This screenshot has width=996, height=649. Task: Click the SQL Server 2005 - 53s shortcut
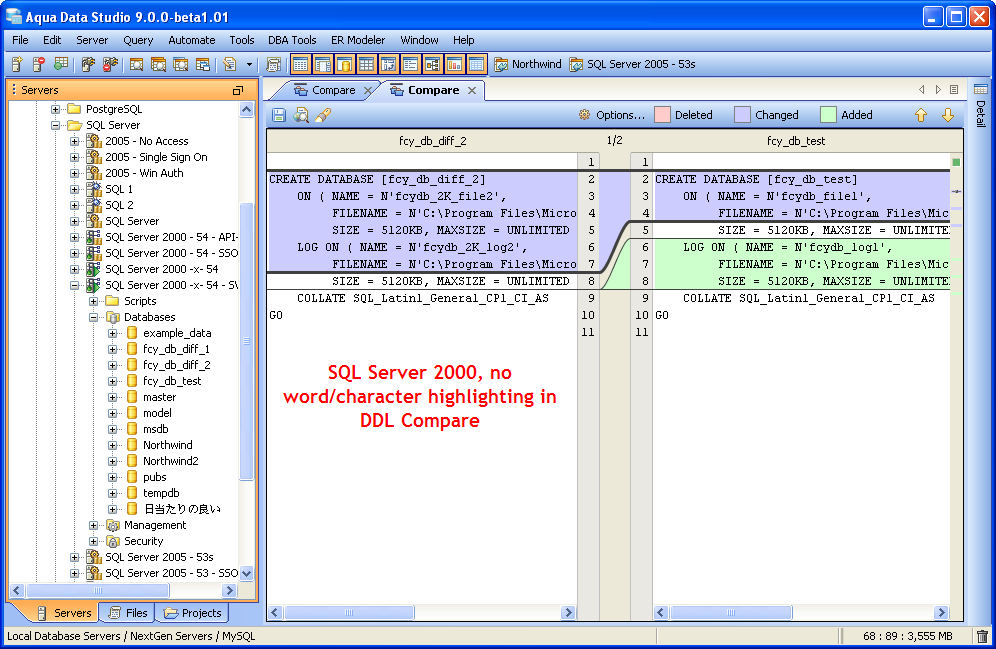[633, 64]
